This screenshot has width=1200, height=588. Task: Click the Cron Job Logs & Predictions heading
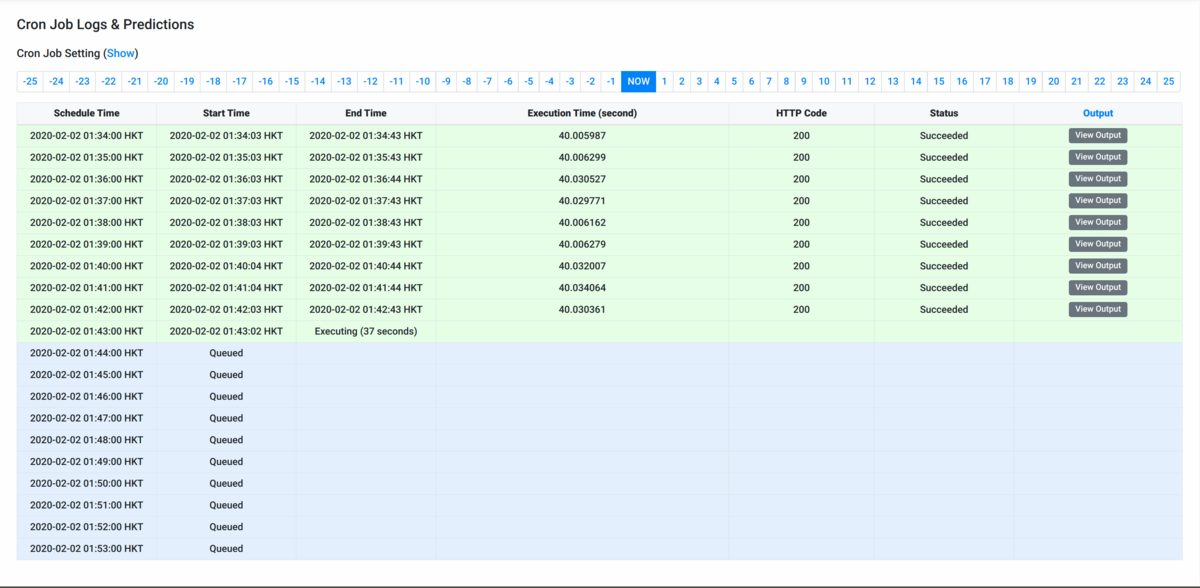[106, 24]
